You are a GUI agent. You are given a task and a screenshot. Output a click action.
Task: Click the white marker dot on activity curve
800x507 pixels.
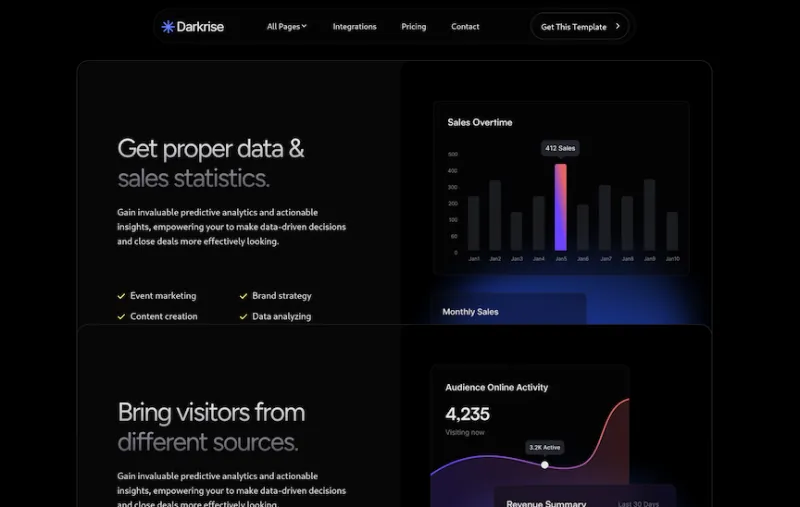(x=545, y=465)
